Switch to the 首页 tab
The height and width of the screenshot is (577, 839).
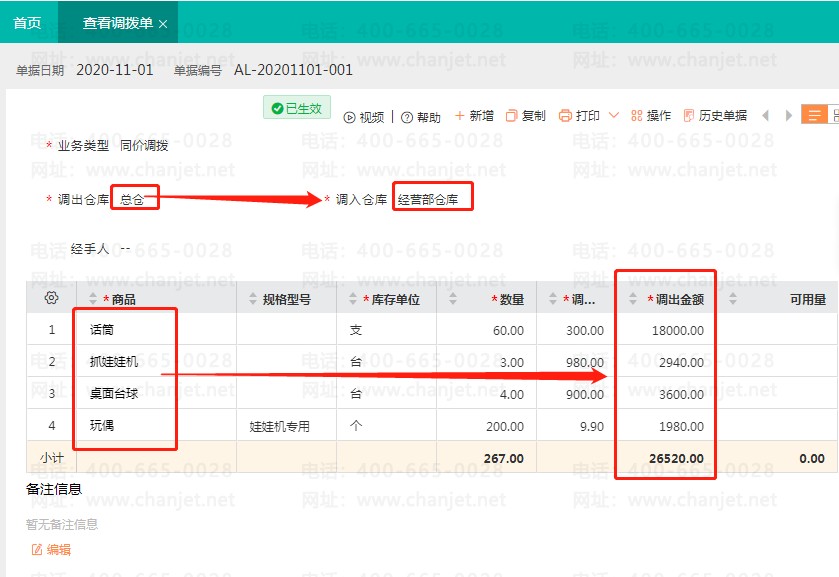[x=27, y=23]
